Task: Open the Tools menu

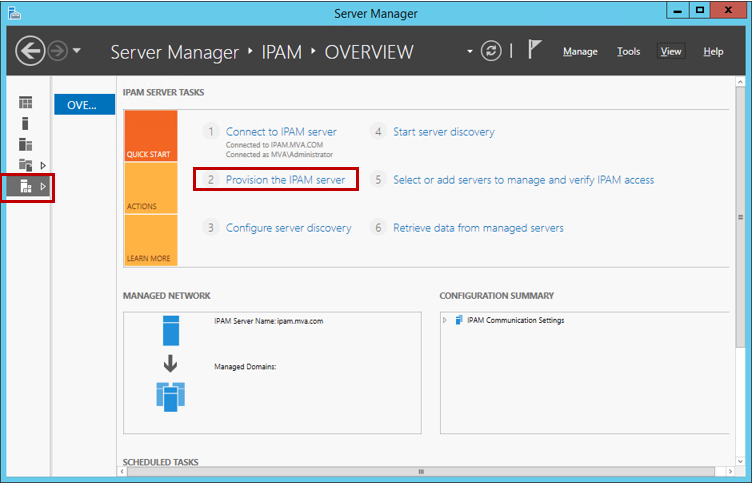Action: click(628, 51)
